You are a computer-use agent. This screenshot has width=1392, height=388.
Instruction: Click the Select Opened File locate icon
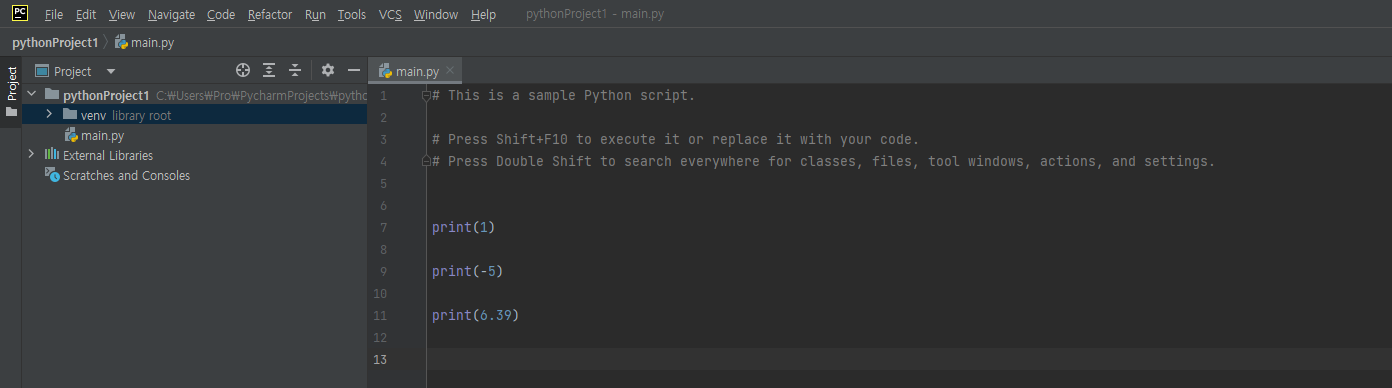[x=243, y=70]
